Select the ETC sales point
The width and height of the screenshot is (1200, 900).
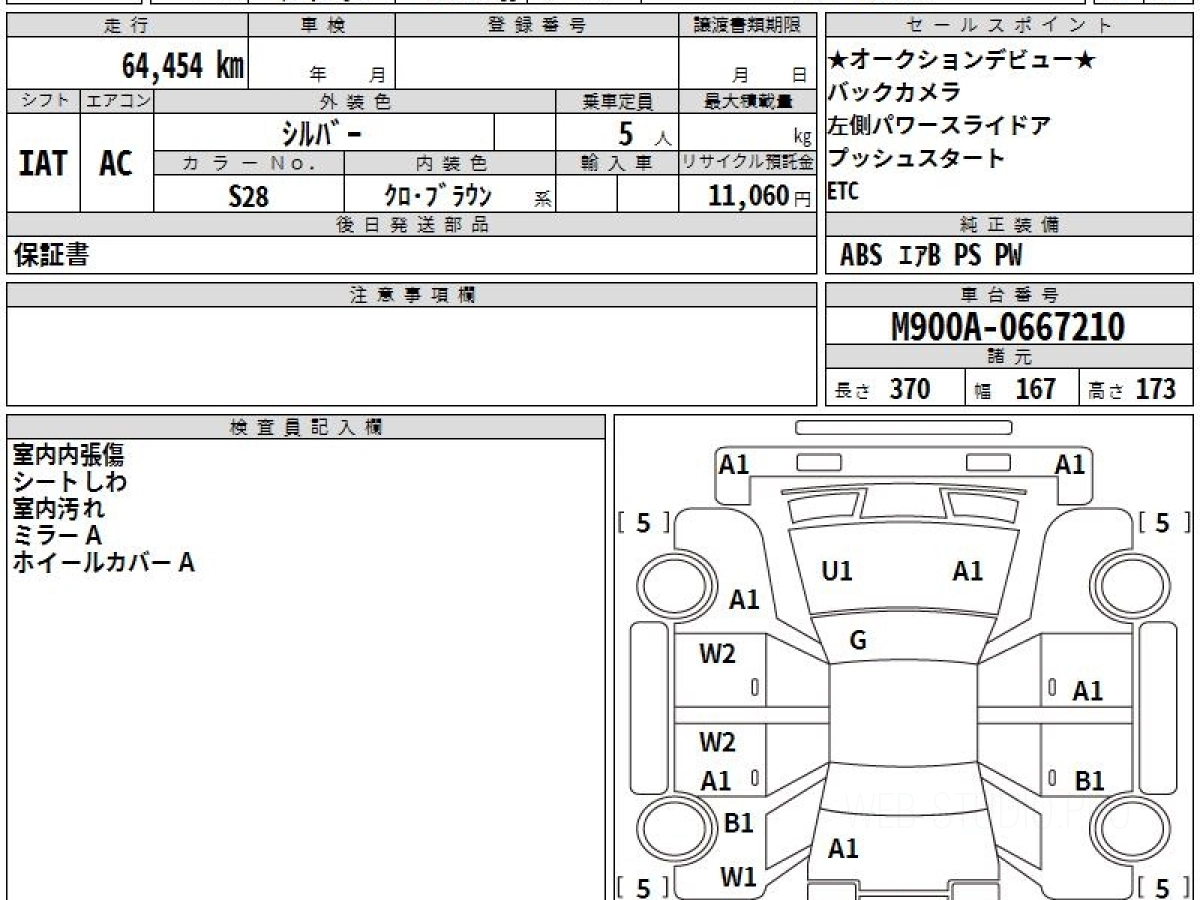click(843, 192)
